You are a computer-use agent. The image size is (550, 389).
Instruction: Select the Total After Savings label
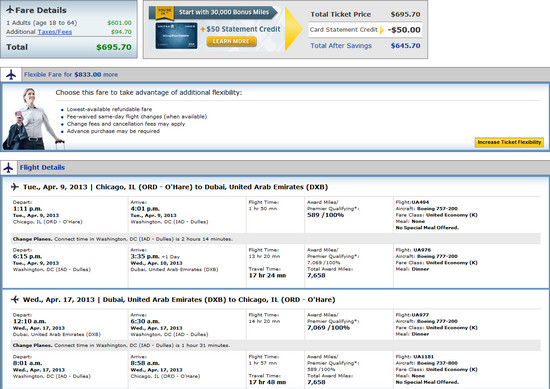tap(341, 46)
